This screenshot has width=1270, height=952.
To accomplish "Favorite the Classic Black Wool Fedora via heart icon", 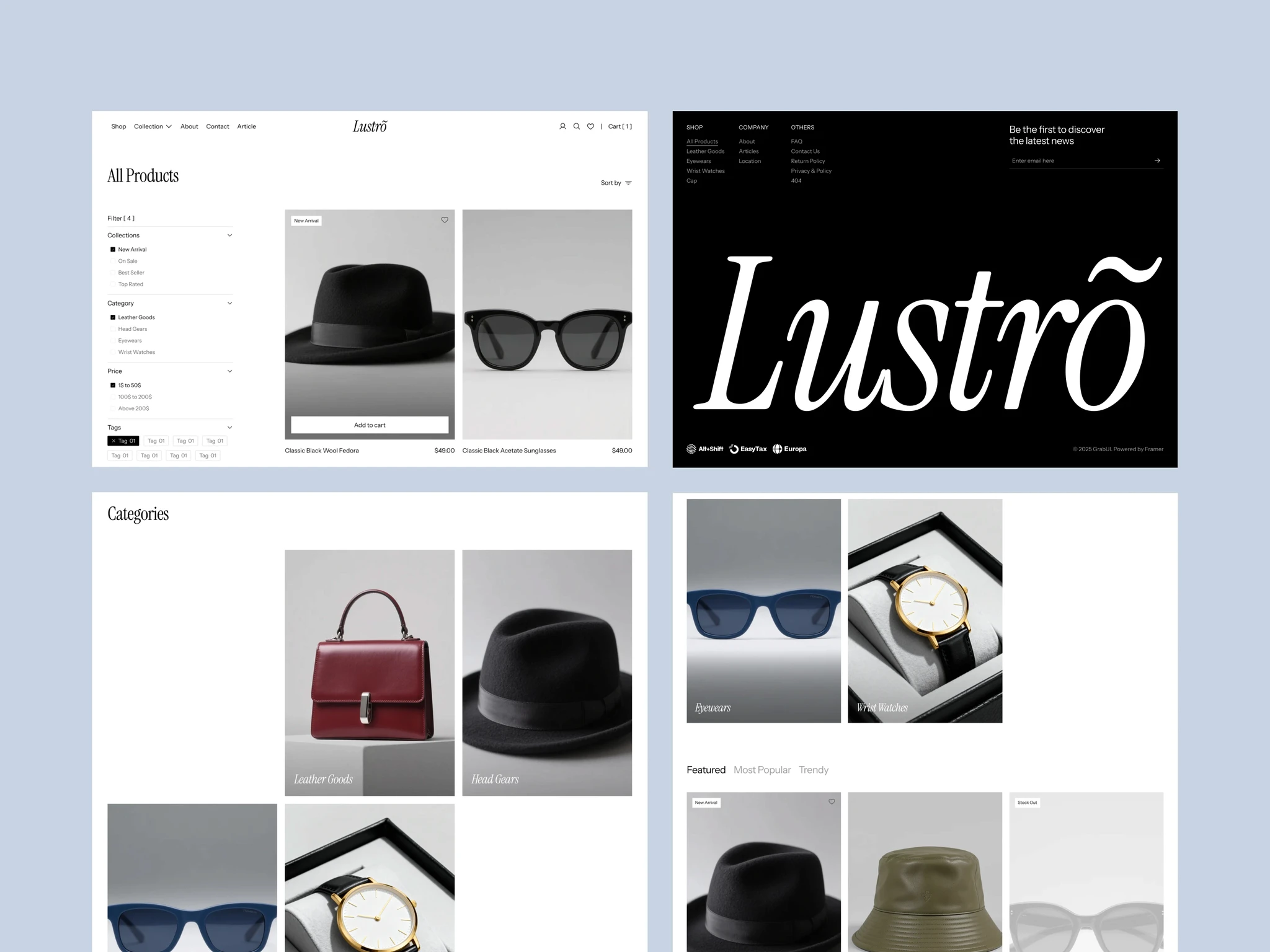I will [x=445, y=220].
